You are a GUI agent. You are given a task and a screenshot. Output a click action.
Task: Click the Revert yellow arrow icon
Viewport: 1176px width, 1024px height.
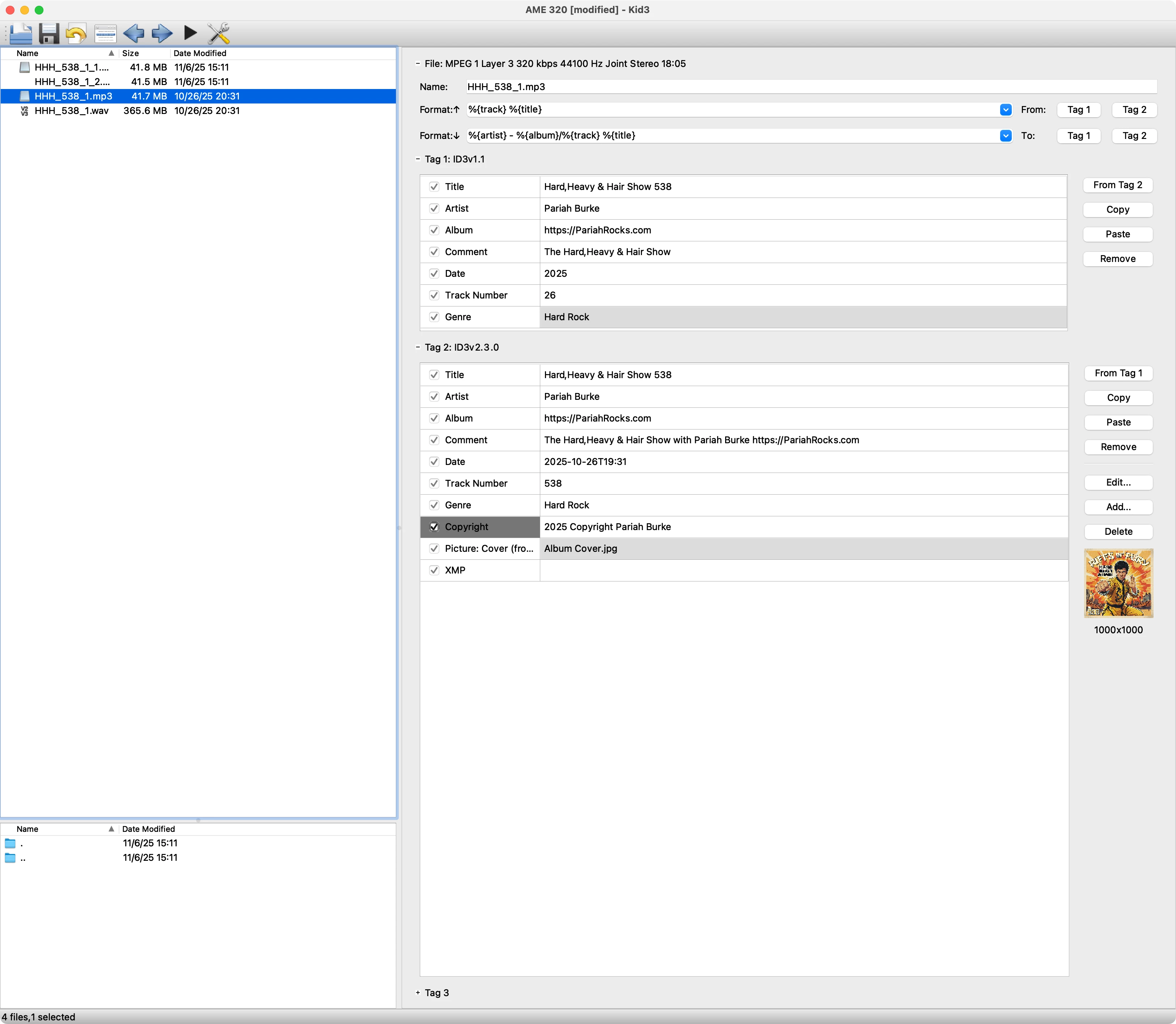(76, 33)
